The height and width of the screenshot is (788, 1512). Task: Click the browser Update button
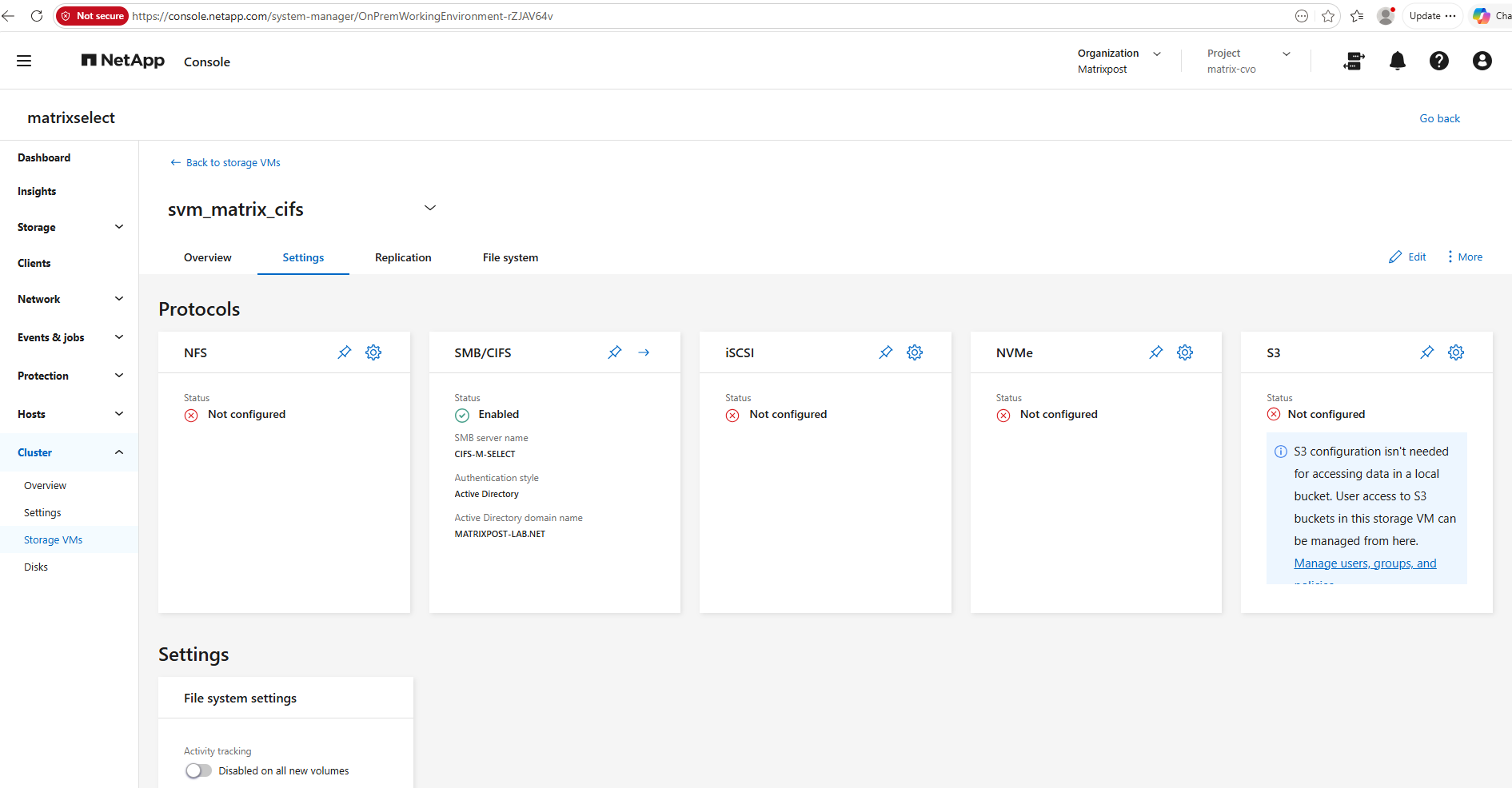pos(1433,16)
